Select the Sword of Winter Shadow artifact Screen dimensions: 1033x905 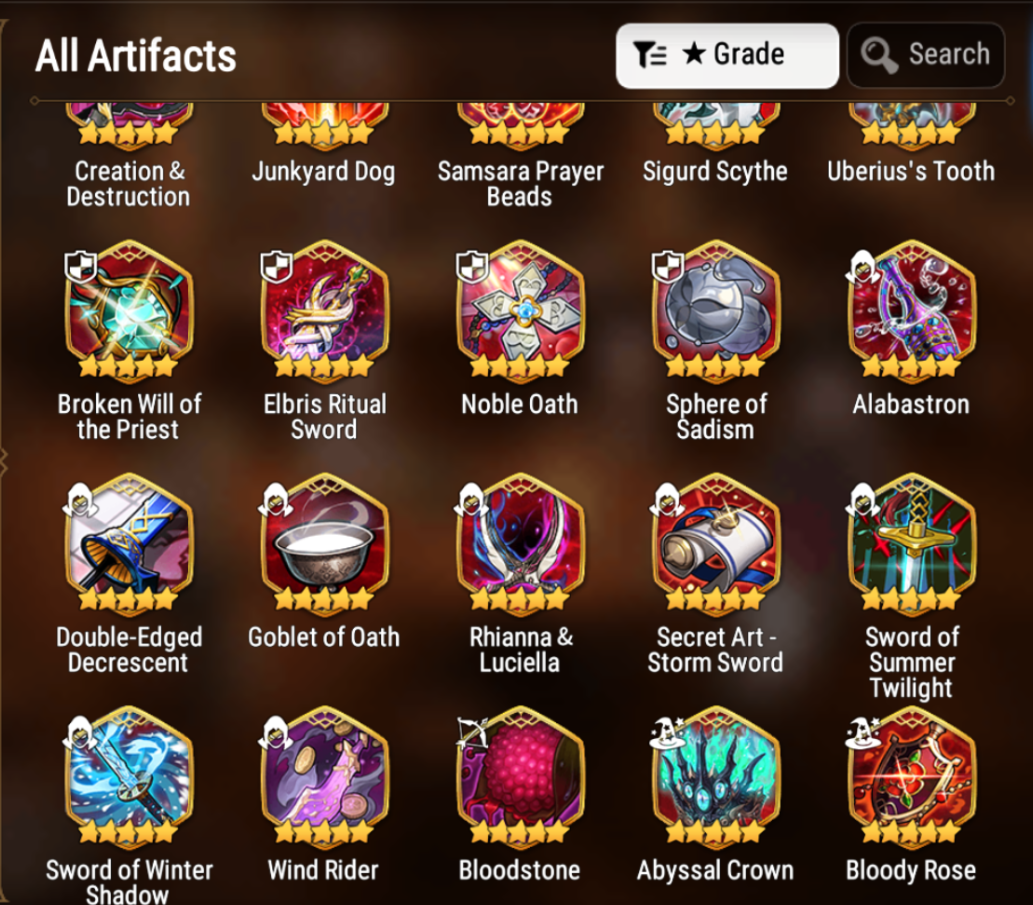pyautogui.click(x=129, y=778)
